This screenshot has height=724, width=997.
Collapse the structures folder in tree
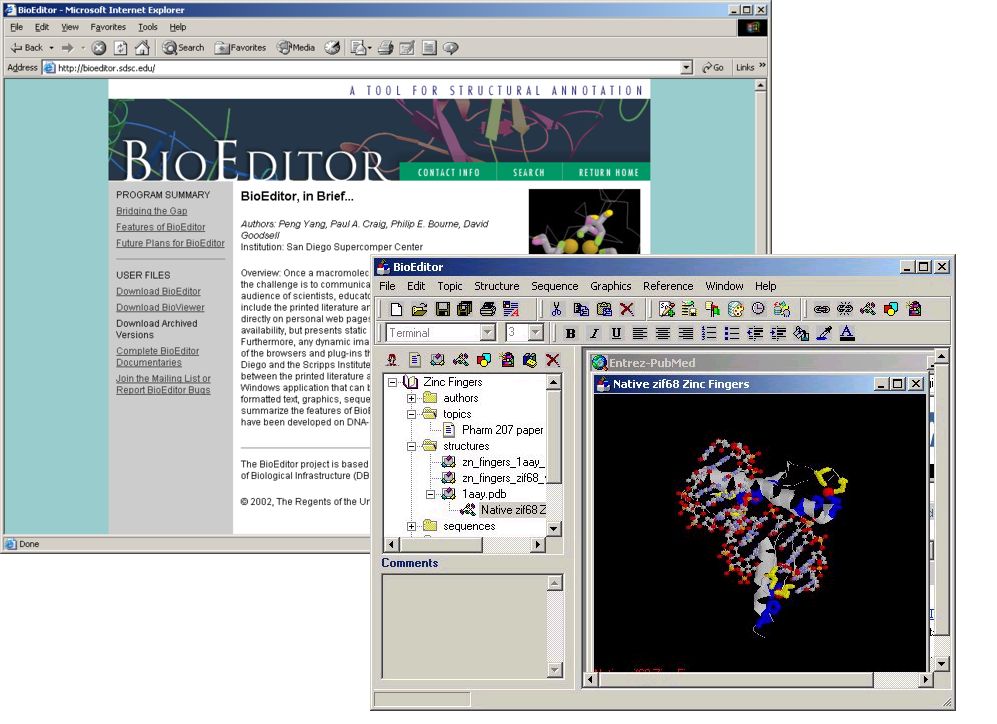point(411,446)
